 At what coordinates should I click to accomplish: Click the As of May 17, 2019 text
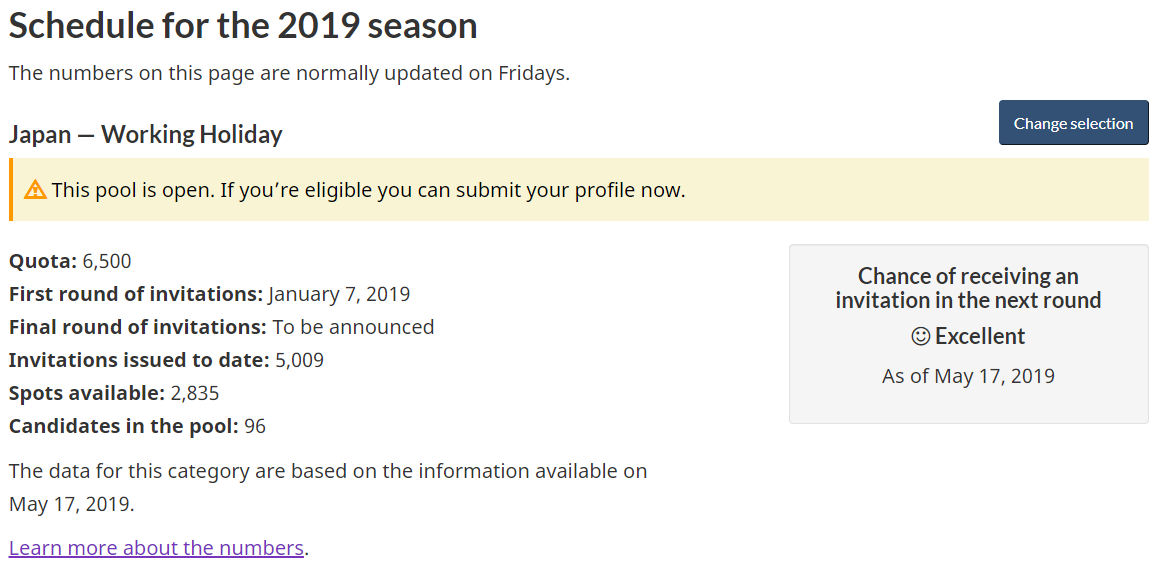point(968,376)
